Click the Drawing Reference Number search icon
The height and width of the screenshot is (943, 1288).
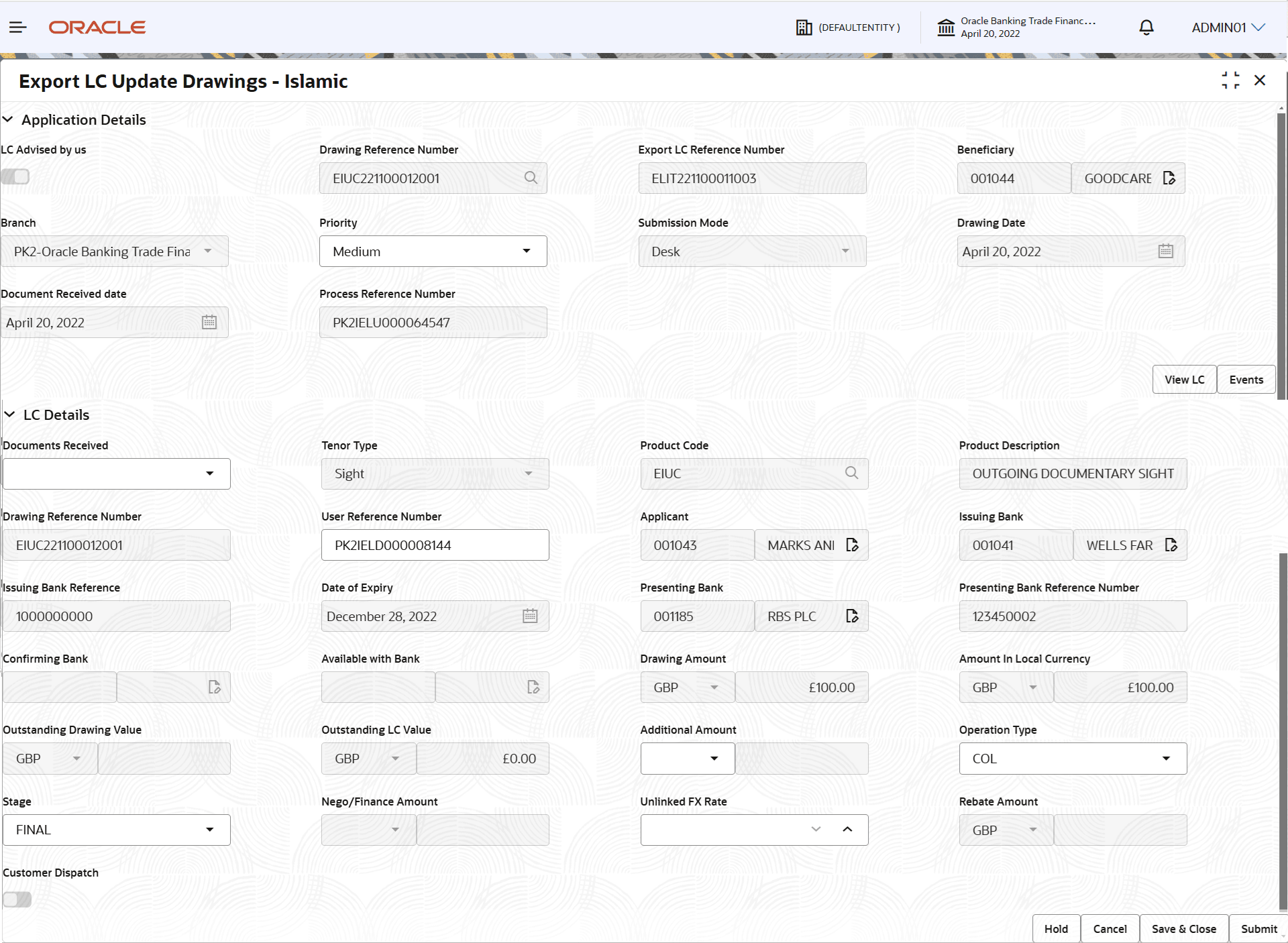(531, 178)
